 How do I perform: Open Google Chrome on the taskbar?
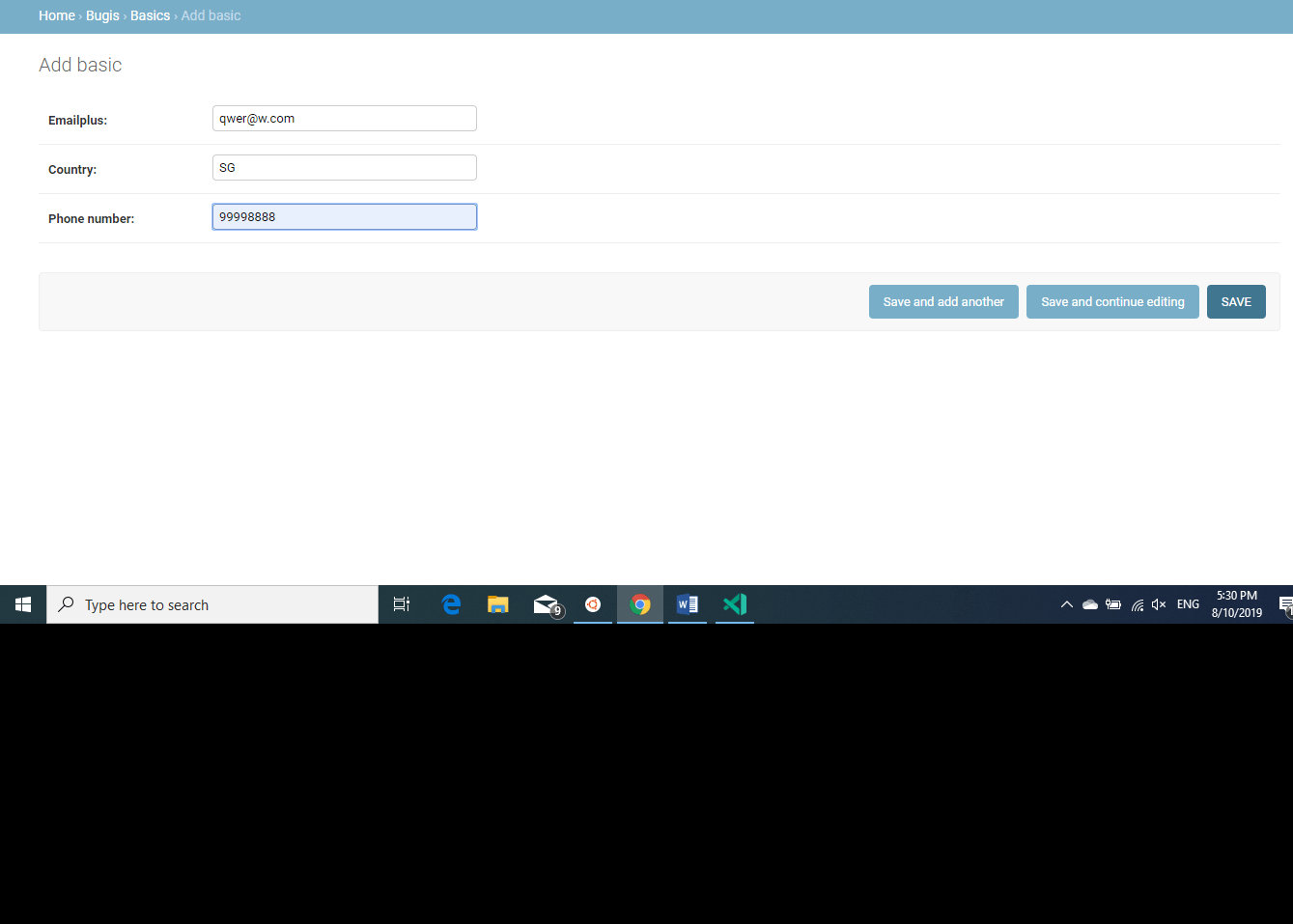[639, 604]
